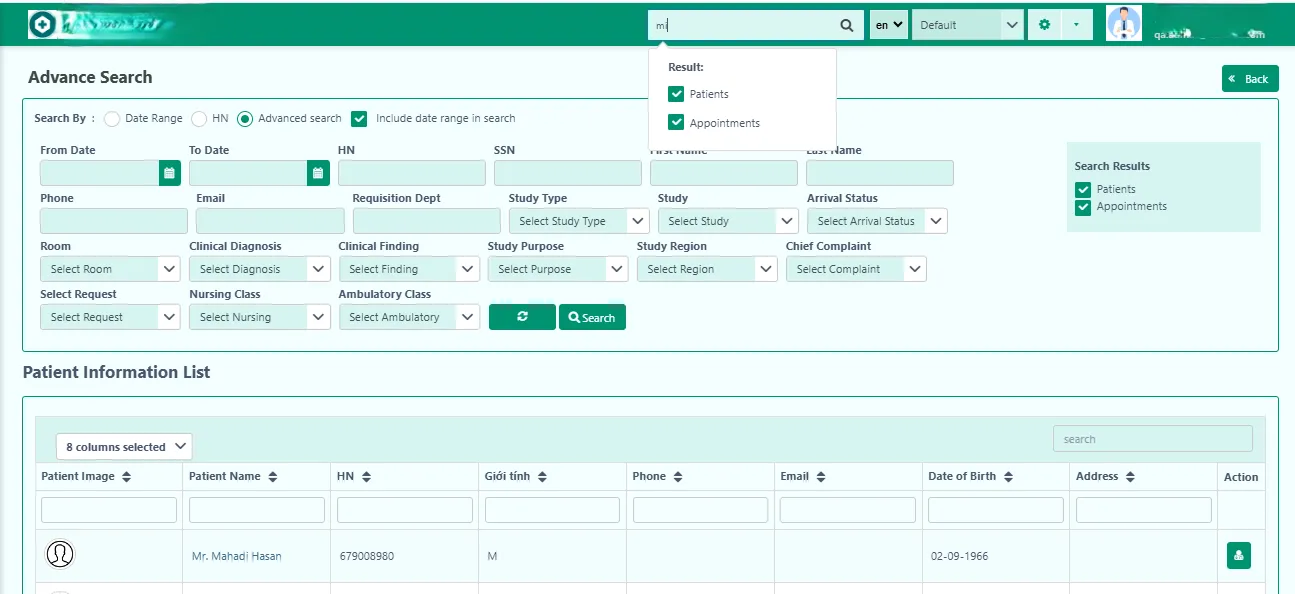This screenshot has height=594, width=1295.
Task: Sort by Address column
Action: 1130,477
